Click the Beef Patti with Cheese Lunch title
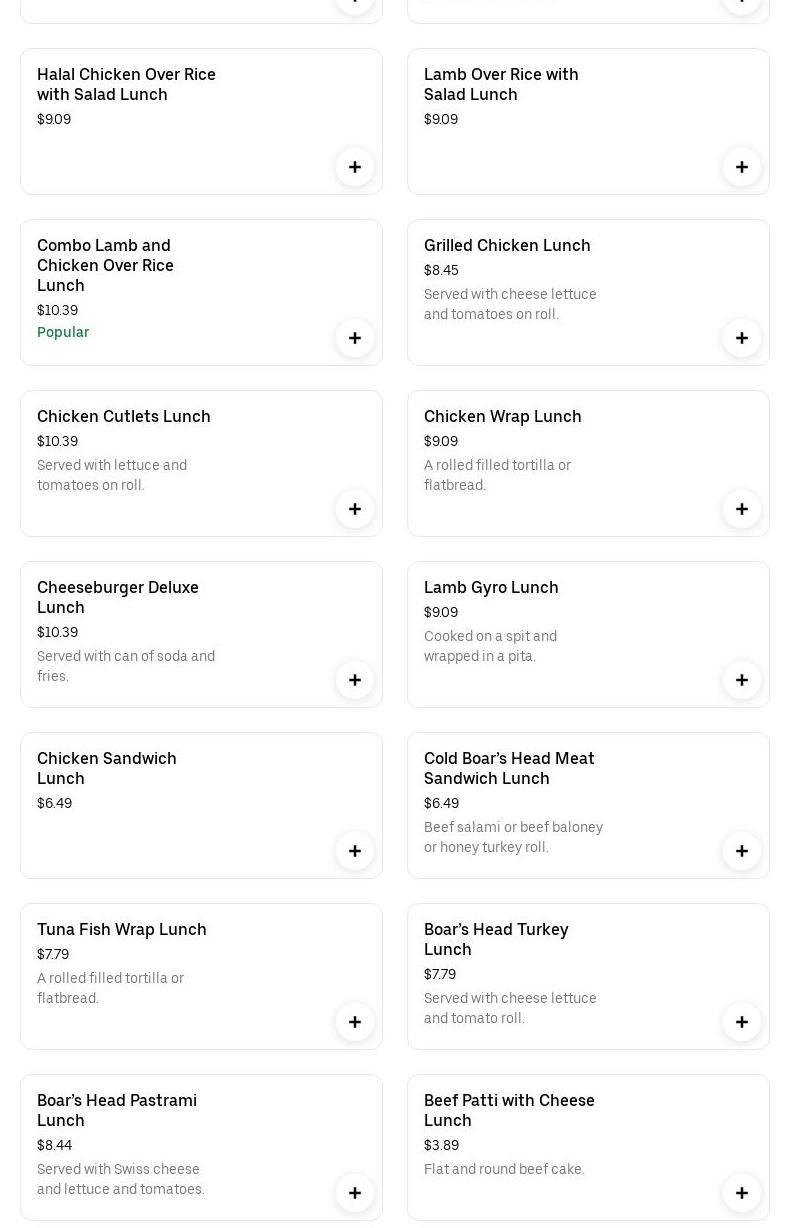Viewport: 804px width, 1228px height. point(509,1110)
